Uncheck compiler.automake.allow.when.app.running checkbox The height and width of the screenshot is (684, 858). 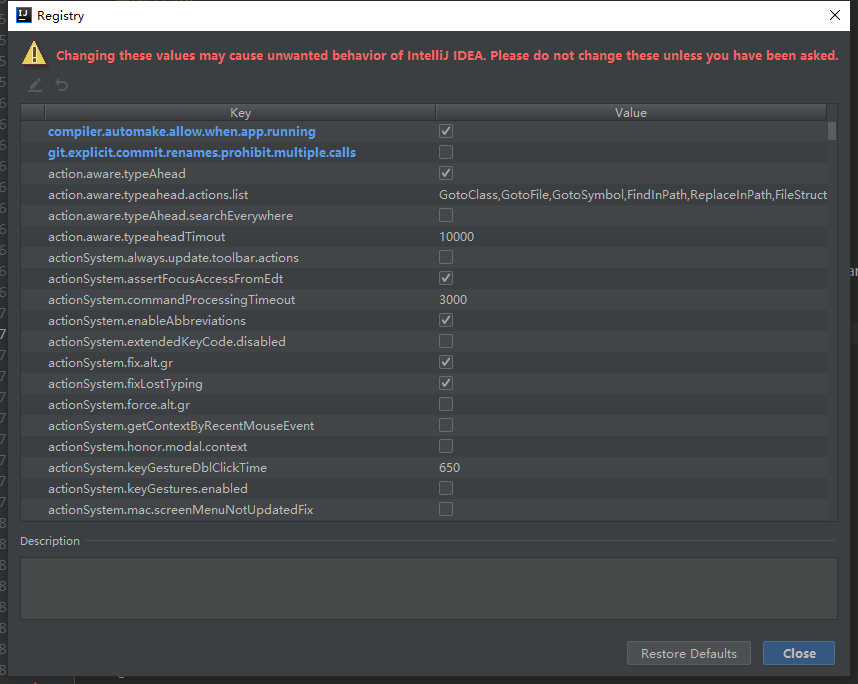pyautogui.click(x=446, y=131)
